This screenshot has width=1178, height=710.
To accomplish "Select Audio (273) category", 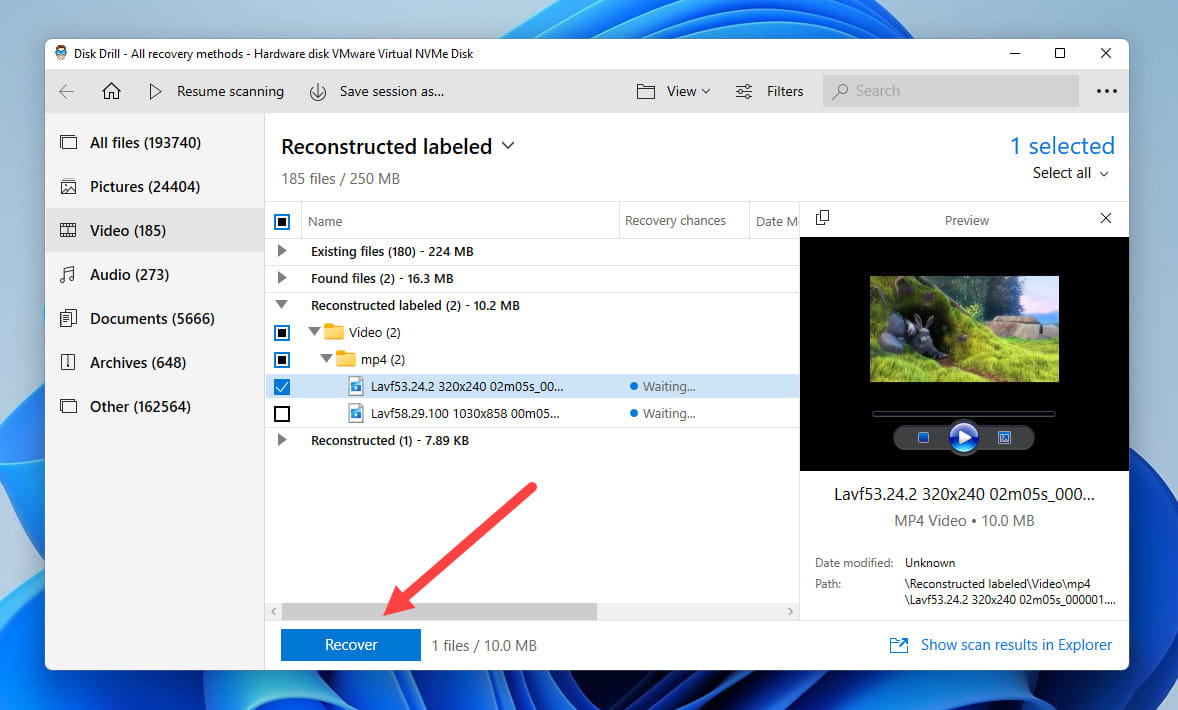I will point(154,274).
